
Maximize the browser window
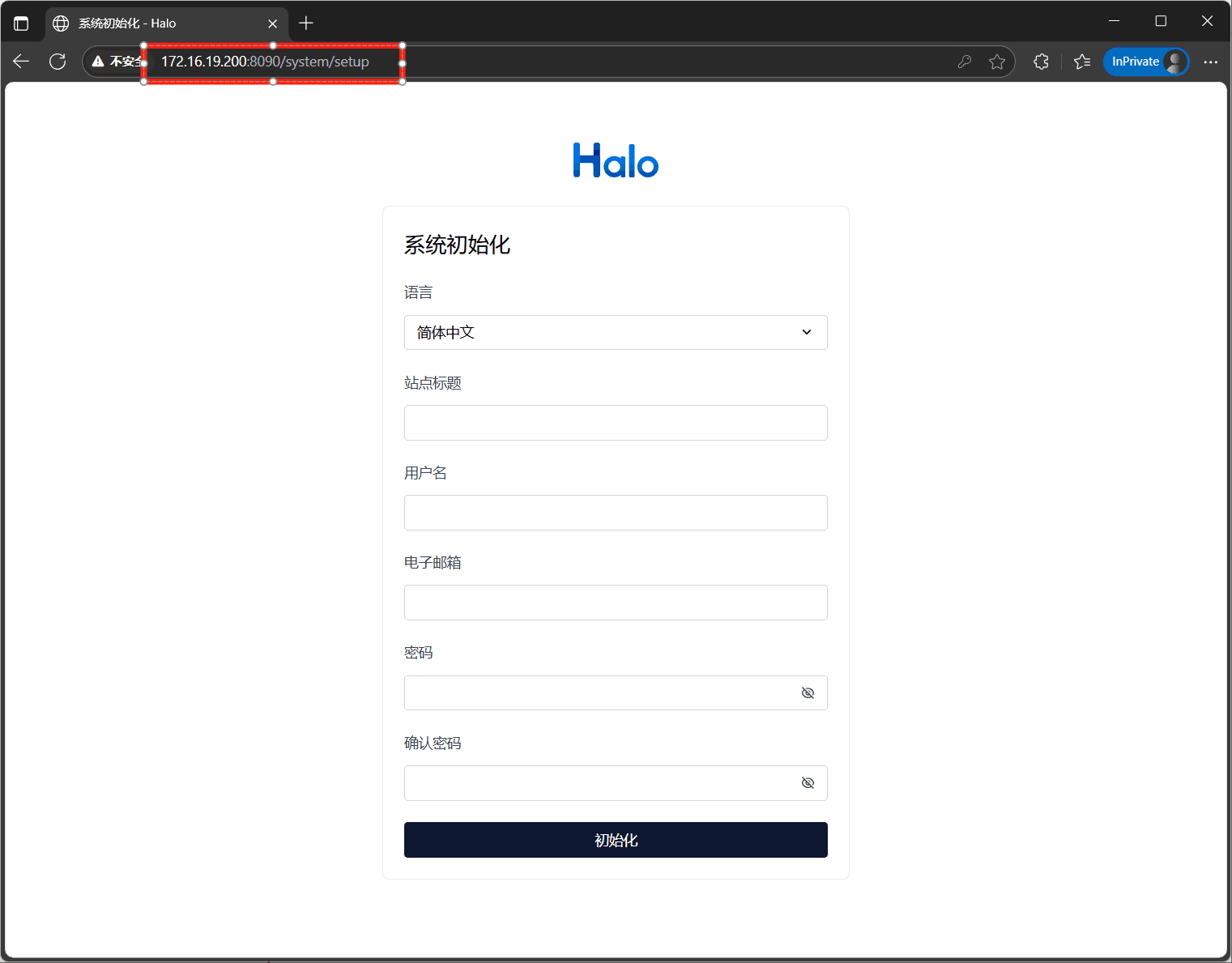[x=1161, y=21]
